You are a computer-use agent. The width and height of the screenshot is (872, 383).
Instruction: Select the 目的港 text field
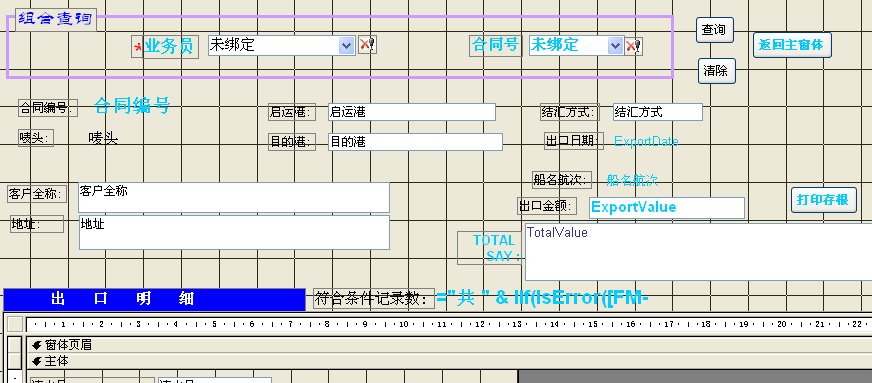[x=415, y=142]
